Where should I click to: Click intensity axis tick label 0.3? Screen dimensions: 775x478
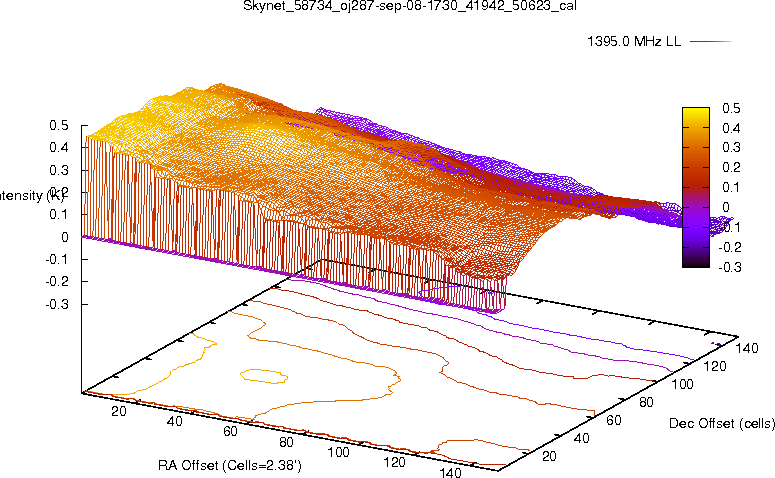coord(58,170)
